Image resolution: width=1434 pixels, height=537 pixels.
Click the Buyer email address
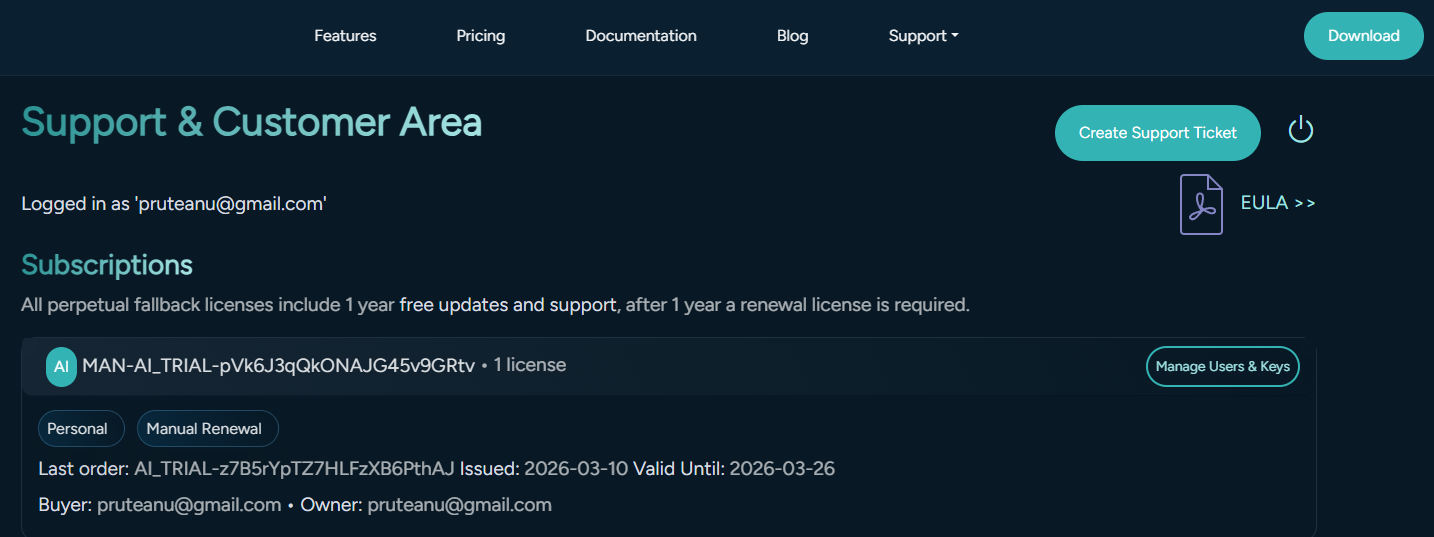tap(189, 505)
